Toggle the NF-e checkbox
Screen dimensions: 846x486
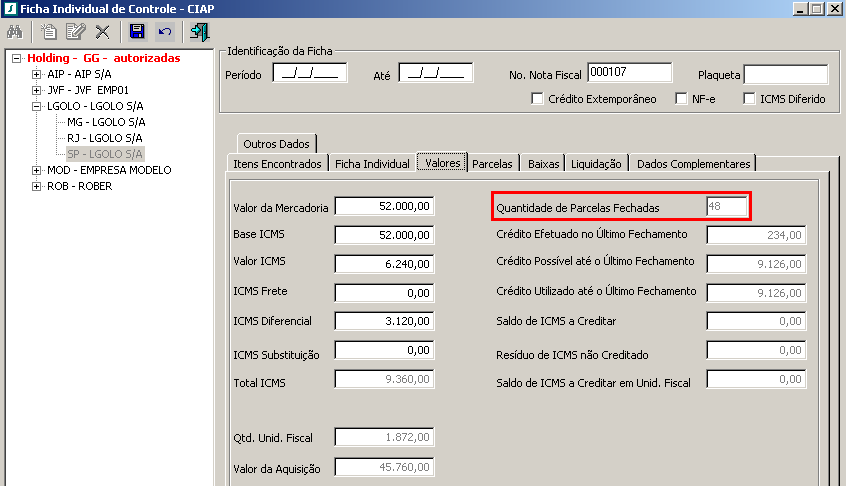682,98
